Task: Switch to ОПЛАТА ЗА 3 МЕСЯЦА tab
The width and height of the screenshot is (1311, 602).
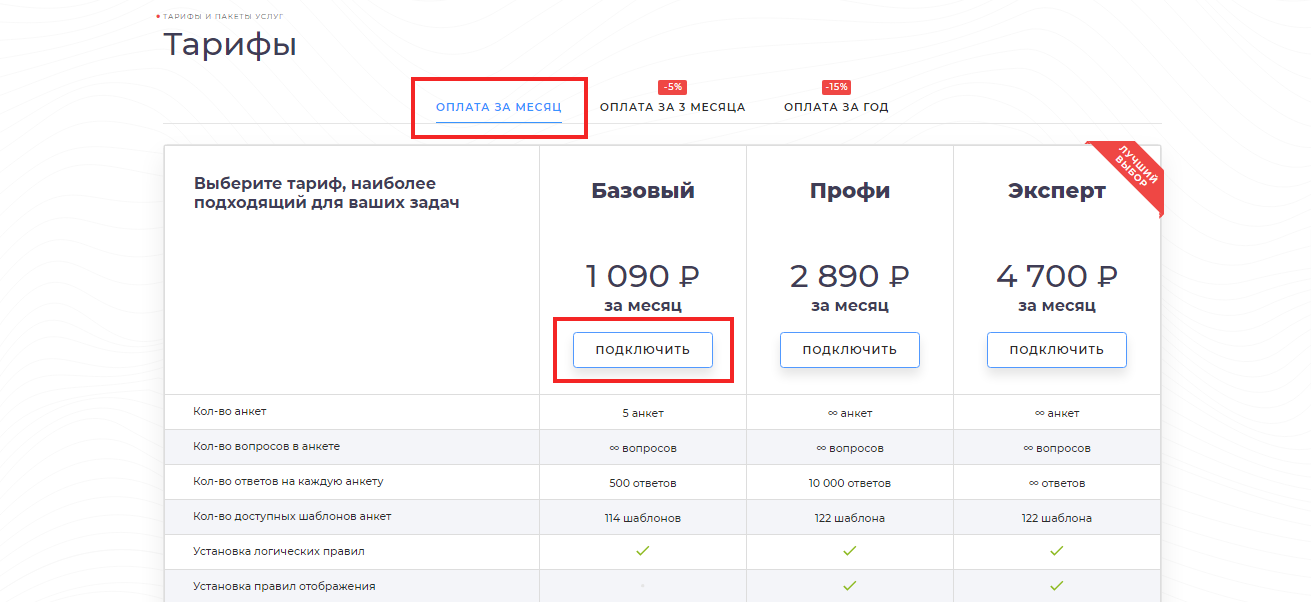Action: tap(672, 107)
